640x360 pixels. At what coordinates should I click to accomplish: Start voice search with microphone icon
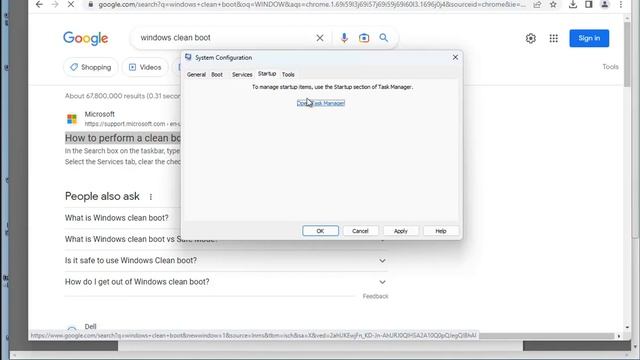coord(344,38)
